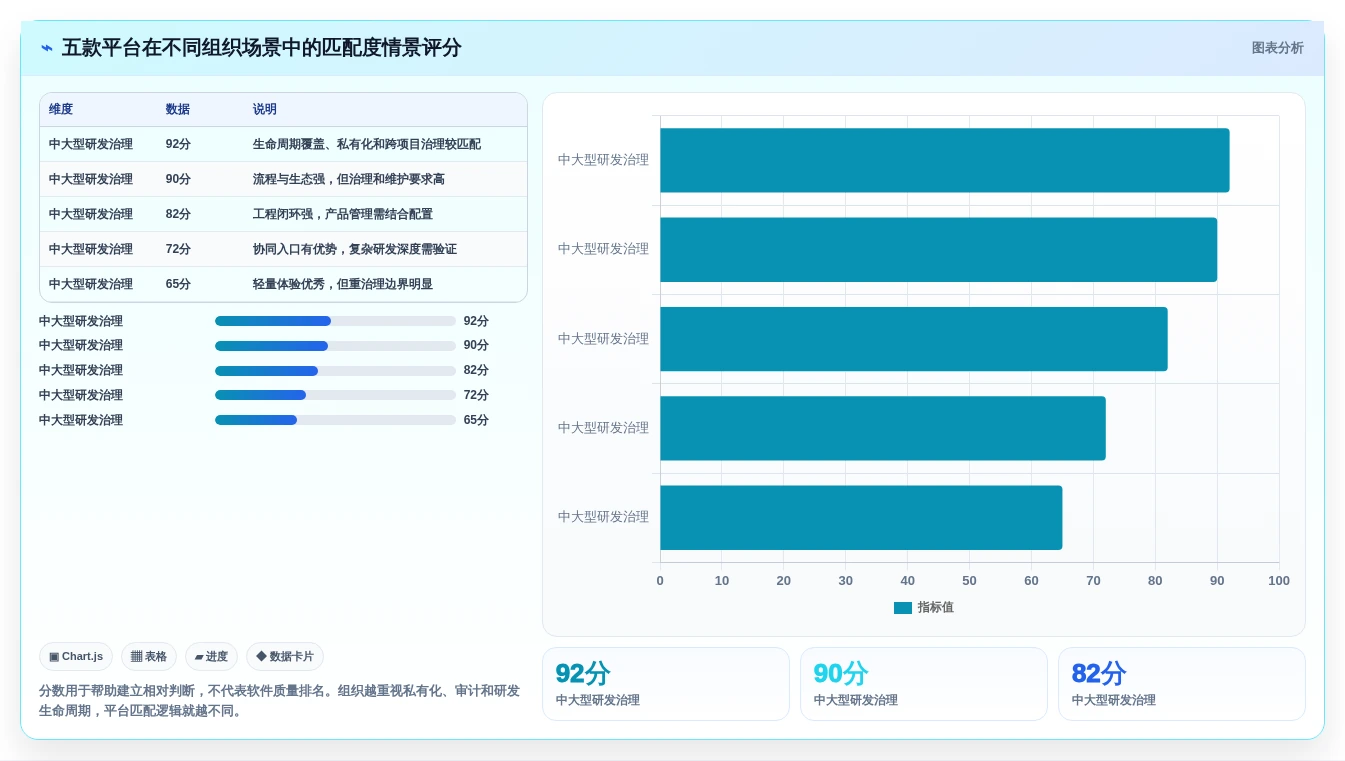Open the 90分 data card
The height and width of the screenshot is (761, 1345).
coord(924,684)
